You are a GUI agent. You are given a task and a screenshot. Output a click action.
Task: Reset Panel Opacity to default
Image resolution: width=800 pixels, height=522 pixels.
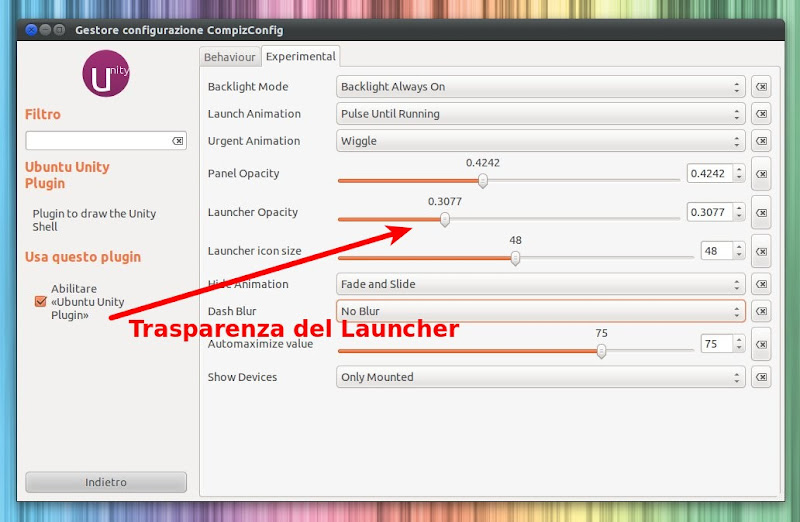(x=761, y=174)
